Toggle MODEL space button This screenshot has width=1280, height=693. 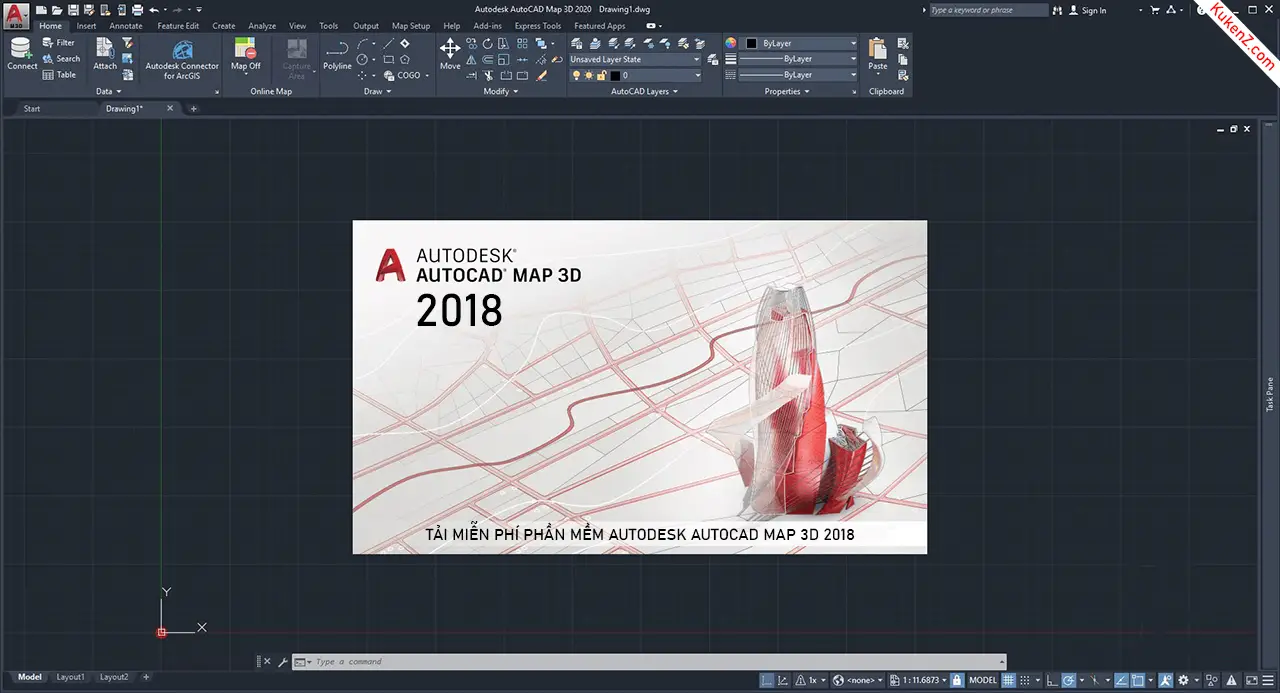coord(983,680)
